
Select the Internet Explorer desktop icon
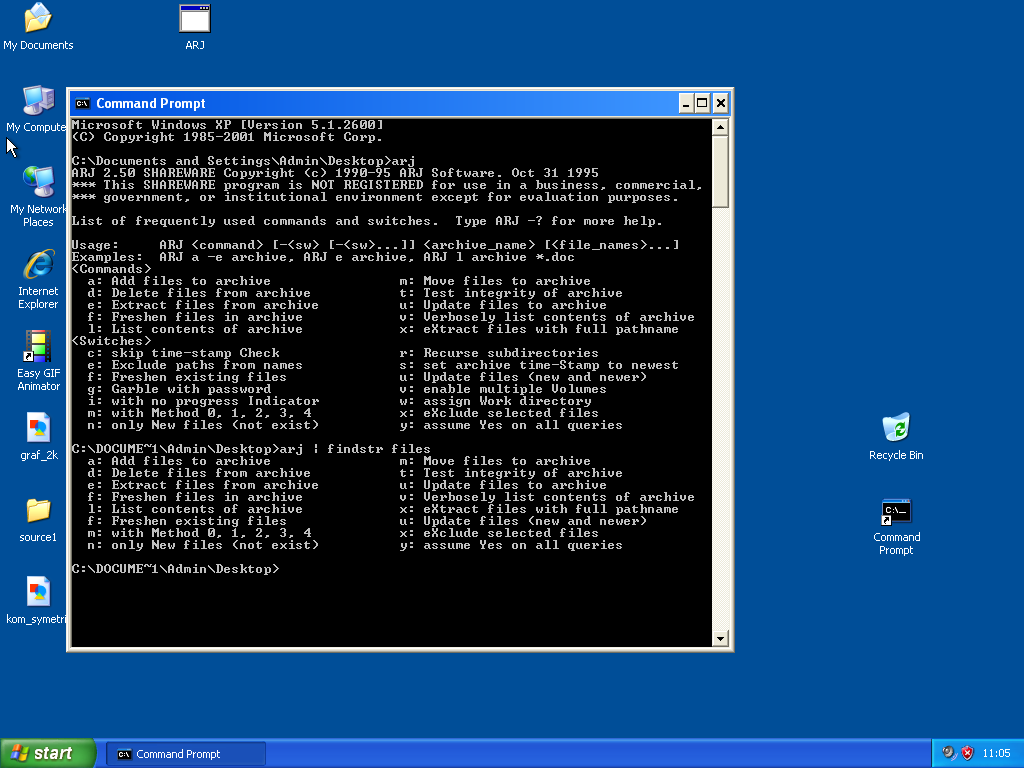[x=38, y=279]
